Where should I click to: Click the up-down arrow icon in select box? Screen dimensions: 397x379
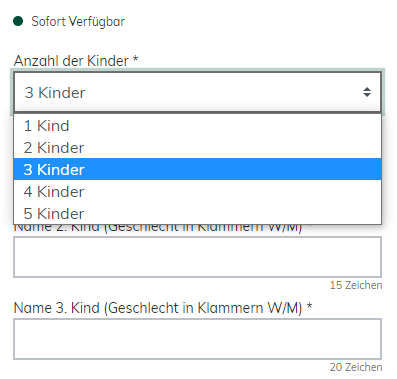pyautogui.click(x=367, y=92)
